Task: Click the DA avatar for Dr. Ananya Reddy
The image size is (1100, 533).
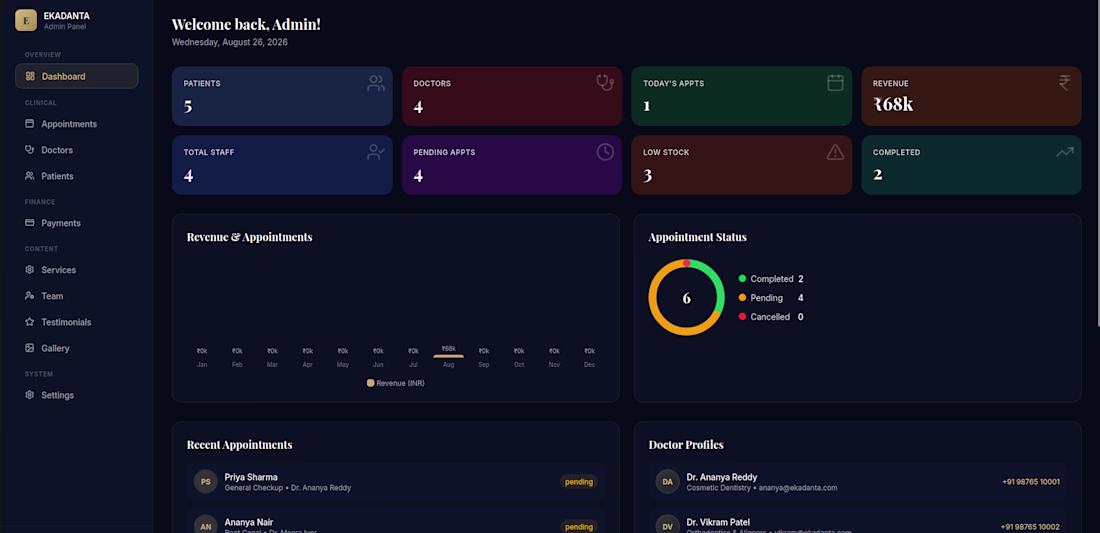Action: 667,482
